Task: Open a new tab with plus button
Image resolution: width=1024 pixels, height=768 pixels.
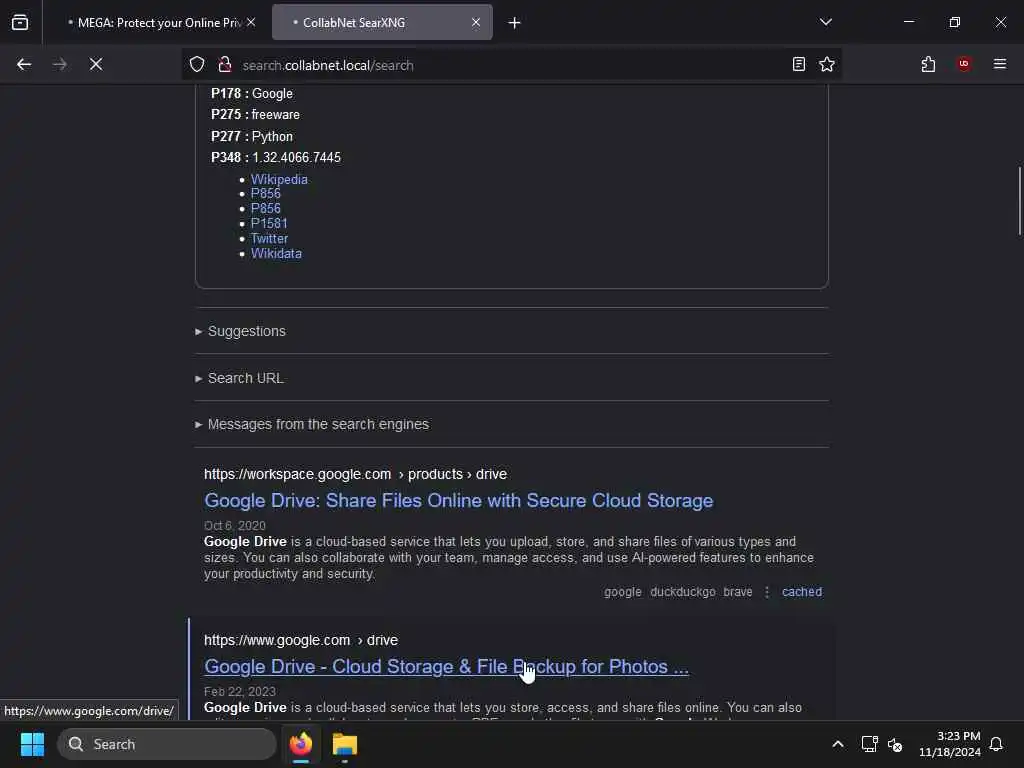Action: pyautogui.click(x=515, y=23)
